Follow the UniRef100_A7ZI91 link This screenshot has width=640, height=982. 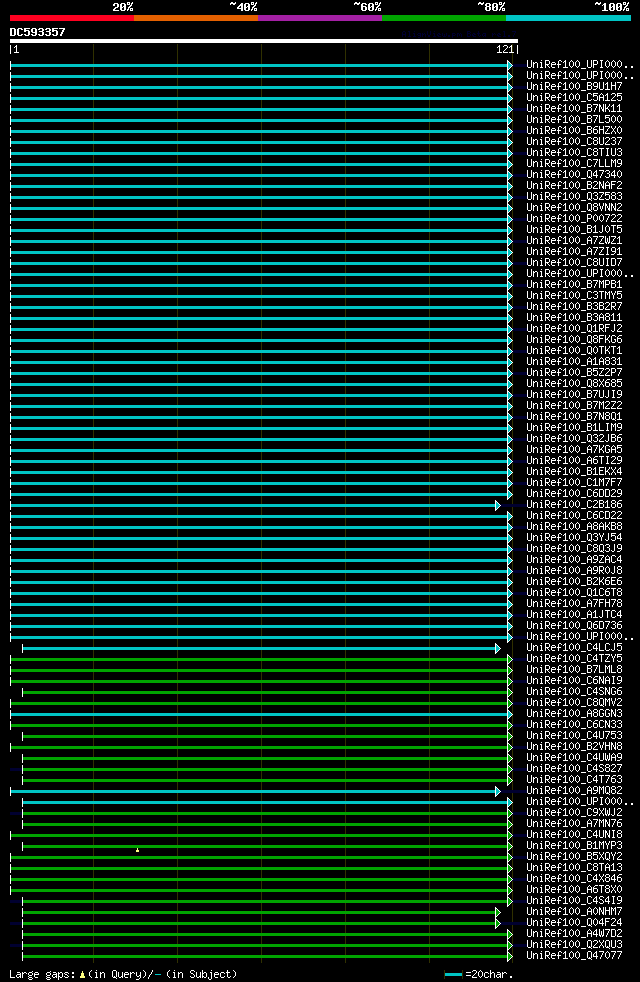(574, 252)
